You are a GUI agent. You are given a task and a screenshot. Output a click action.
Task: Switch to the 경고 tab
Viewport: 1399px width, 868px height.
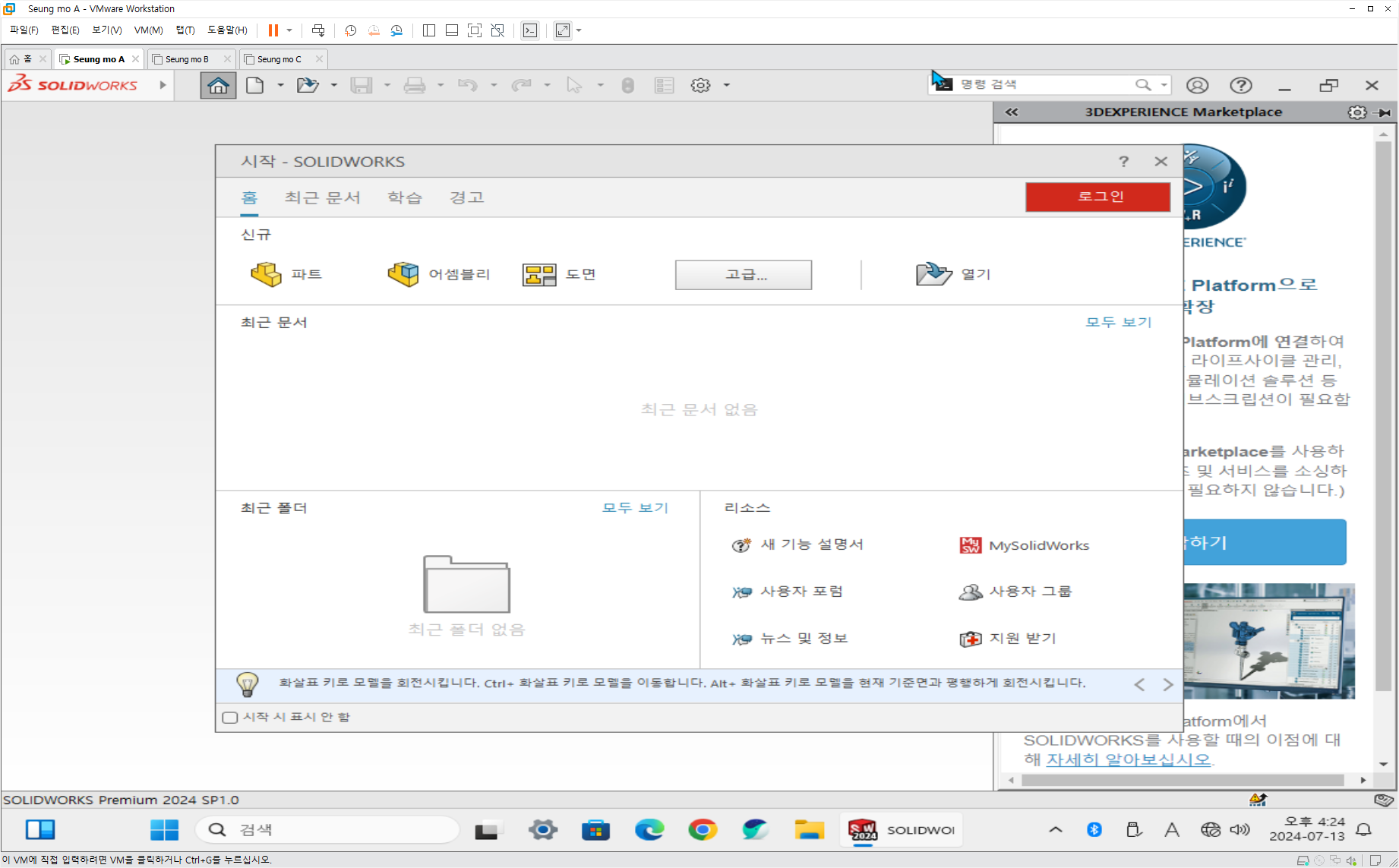(x=466, y=197)
